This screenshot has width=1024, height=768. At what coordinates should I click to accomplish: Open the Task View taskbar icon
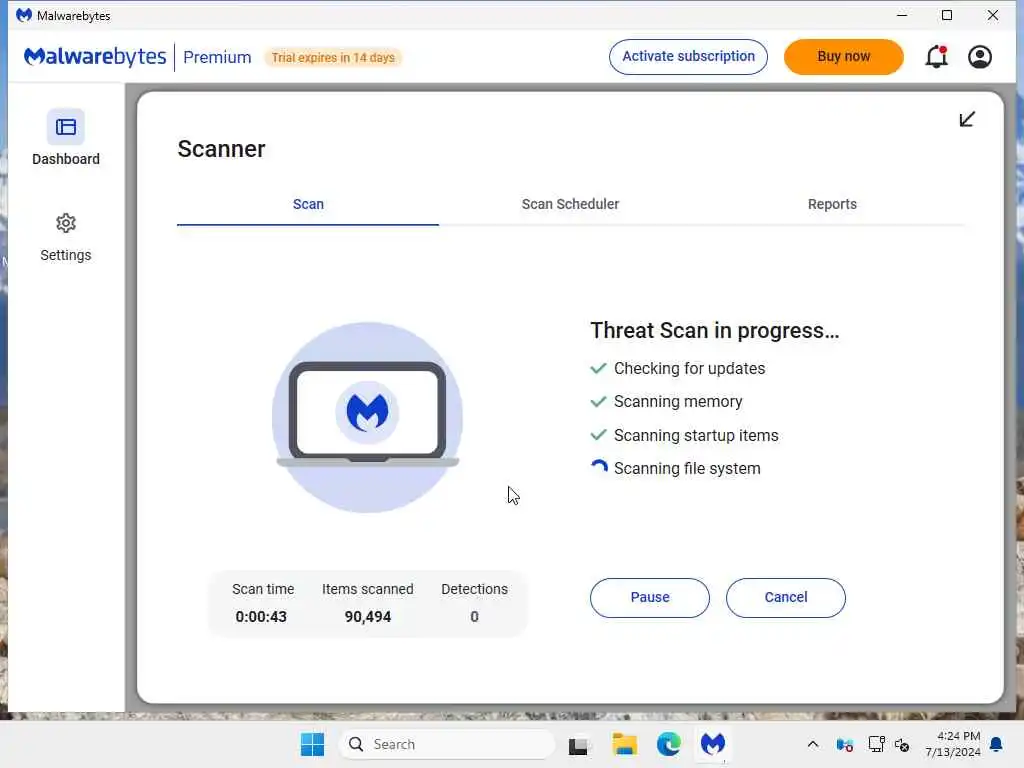(x=578, y=745)
